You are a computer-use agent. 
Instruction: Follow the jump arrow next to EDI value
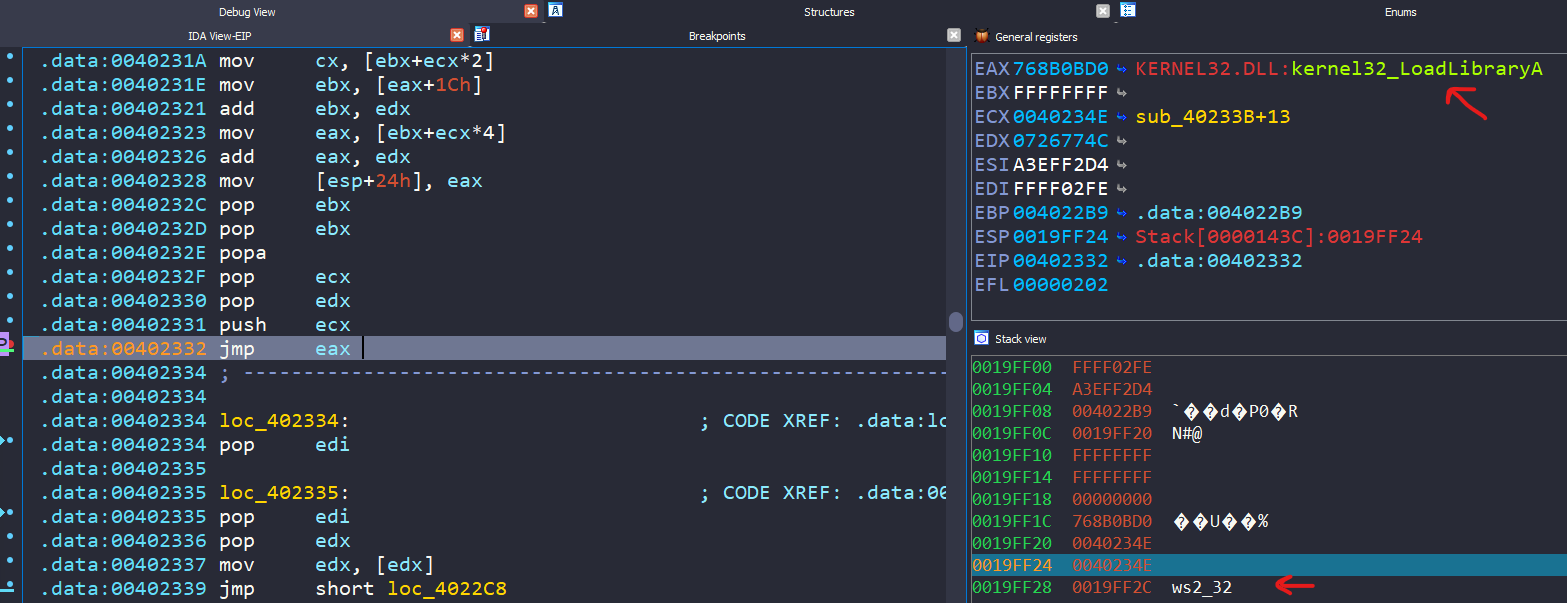(x=1121, y=189)
